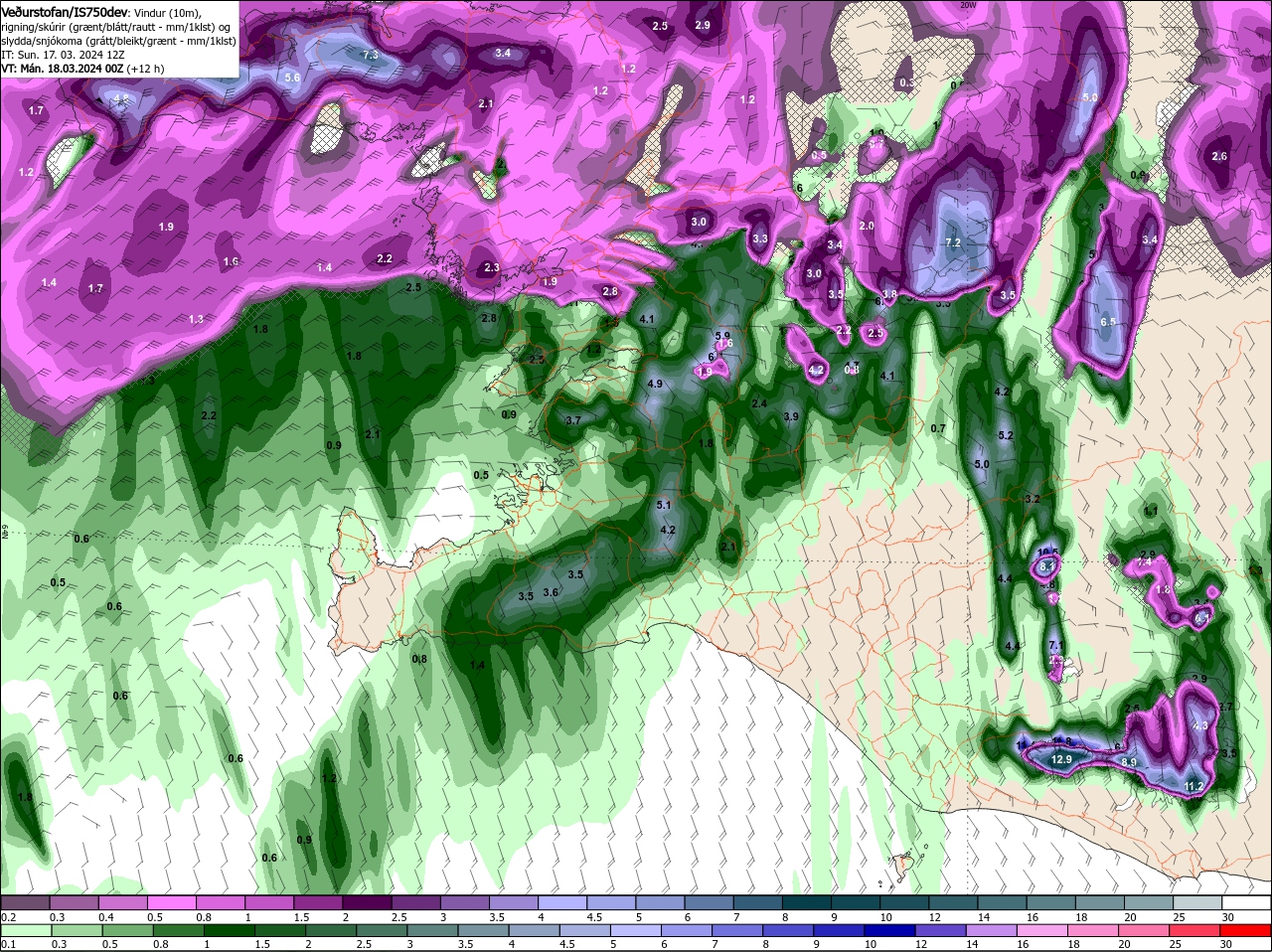The height and width of the screenshot is (952, 1272).
Task: Click the upper legend swatch between 4 and 4.5
Action: coord(562,902)
